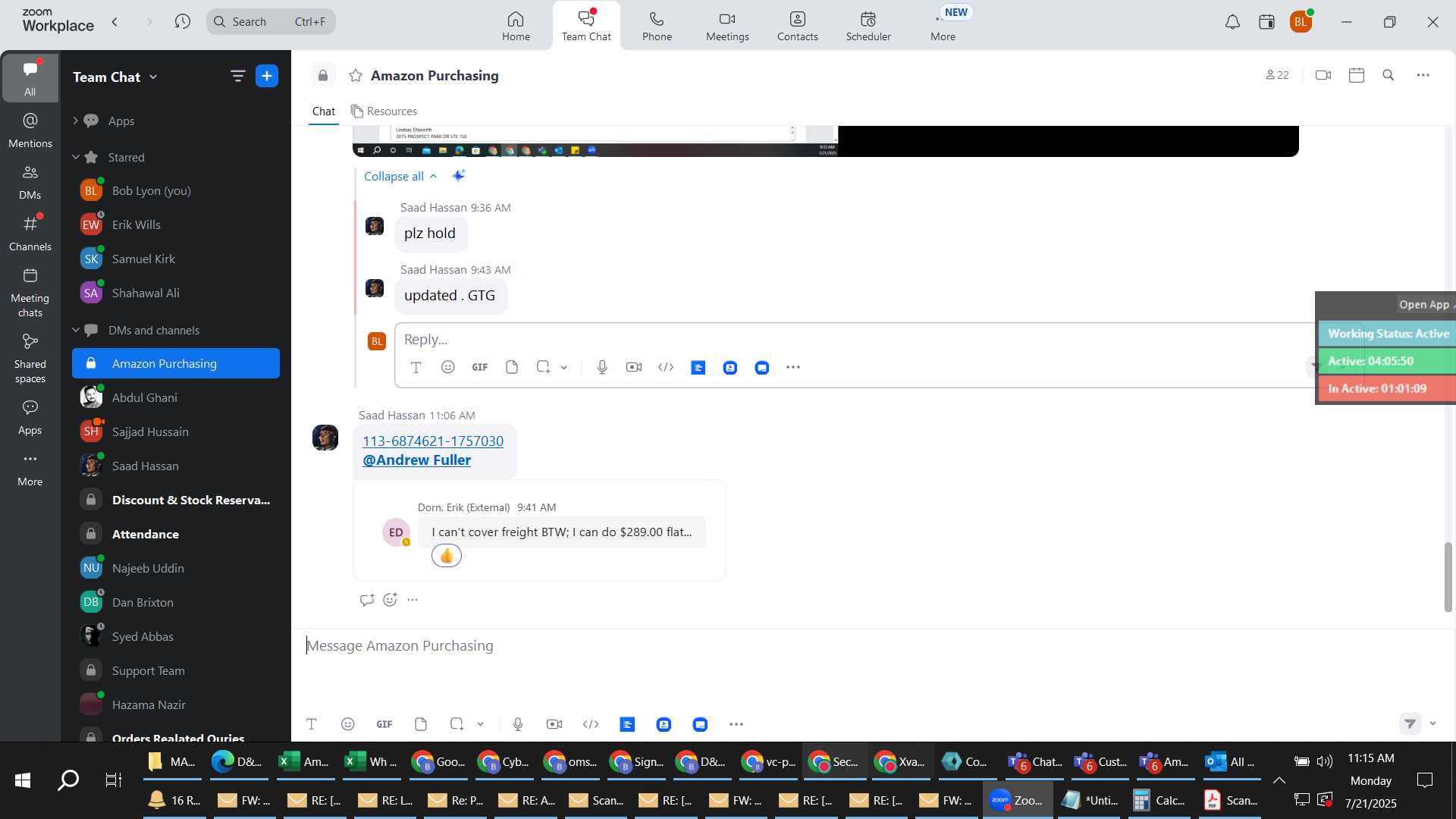Click the @Andrew Fuller mention
The image size is (1456, 819).
coord(416,460)
